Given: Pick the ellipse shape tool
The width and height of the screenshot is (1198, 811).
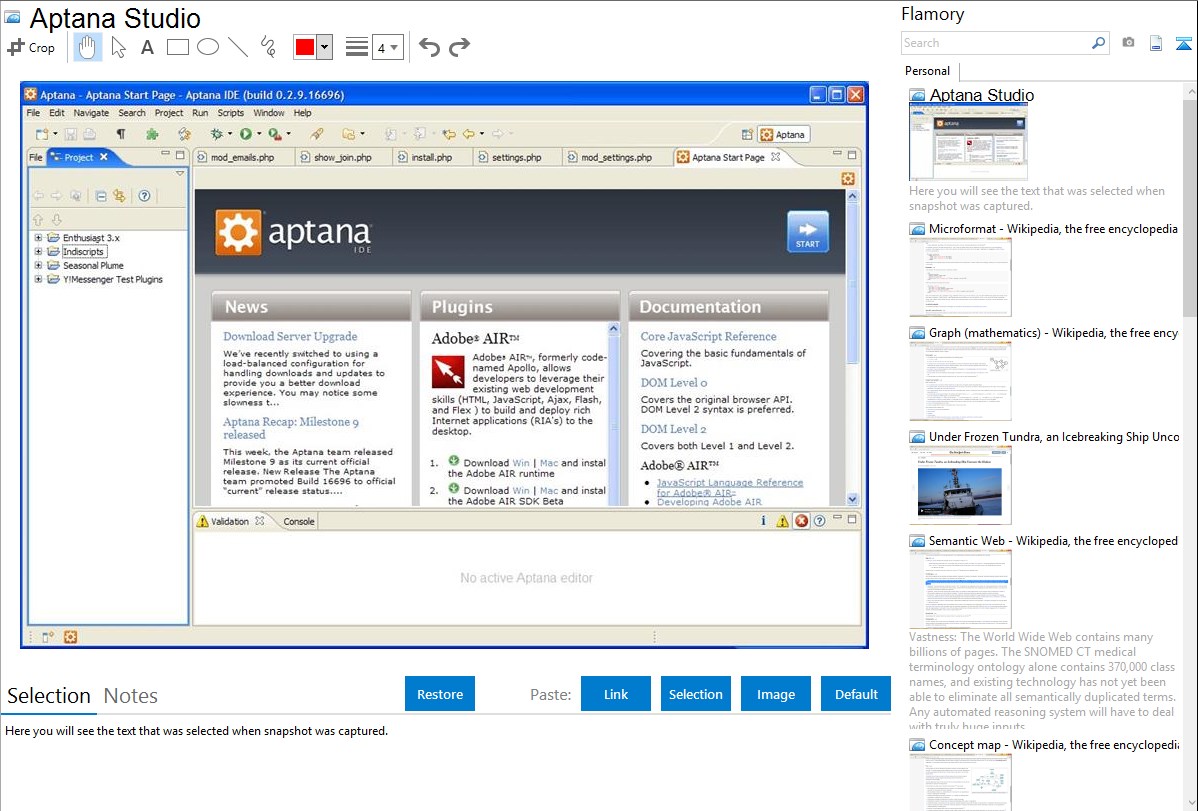Looking at the screenshot, I should [x=208, y=47].
